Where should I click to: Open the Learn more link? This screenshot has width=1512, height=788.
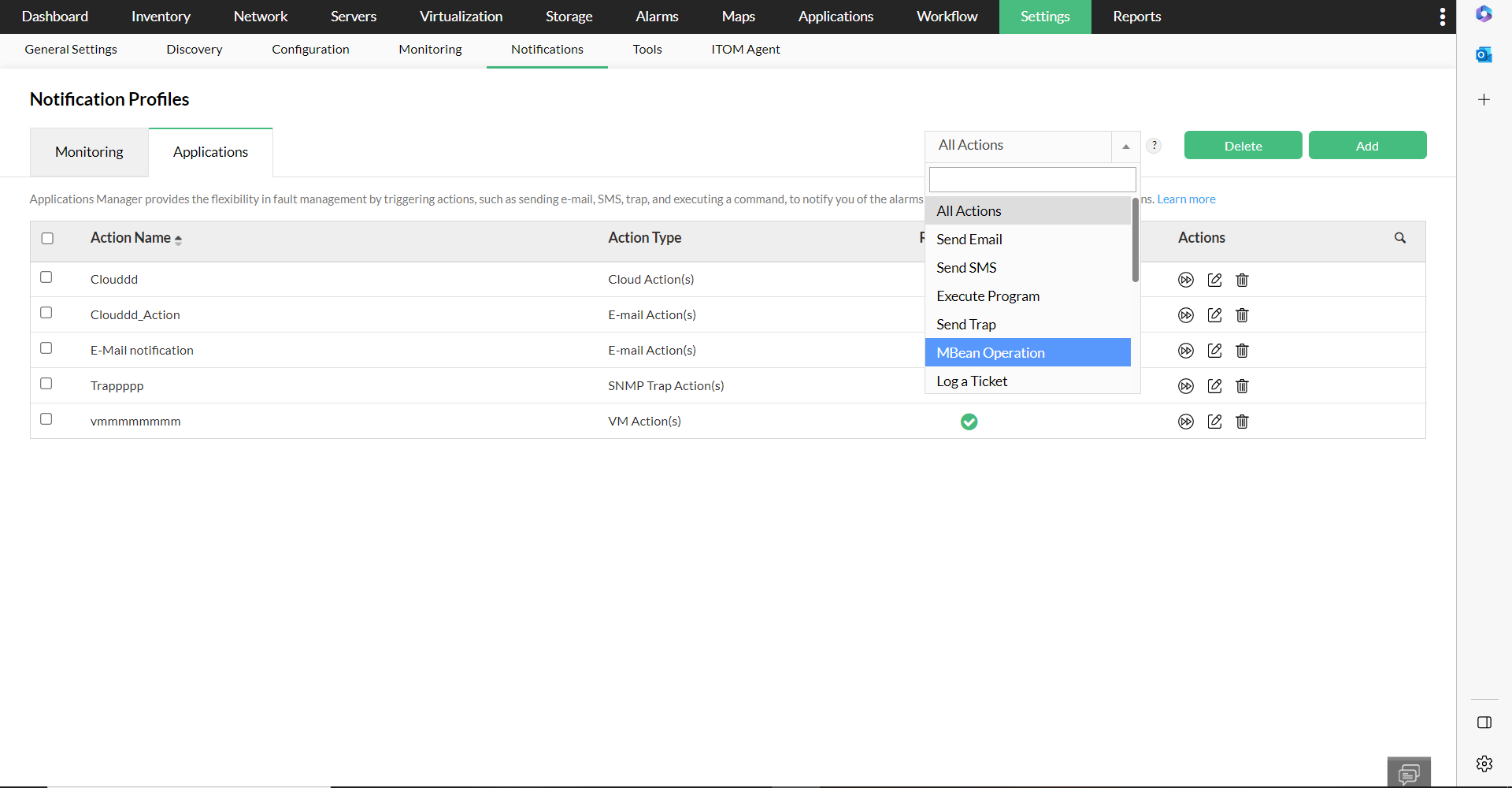tap(1185, 199)
